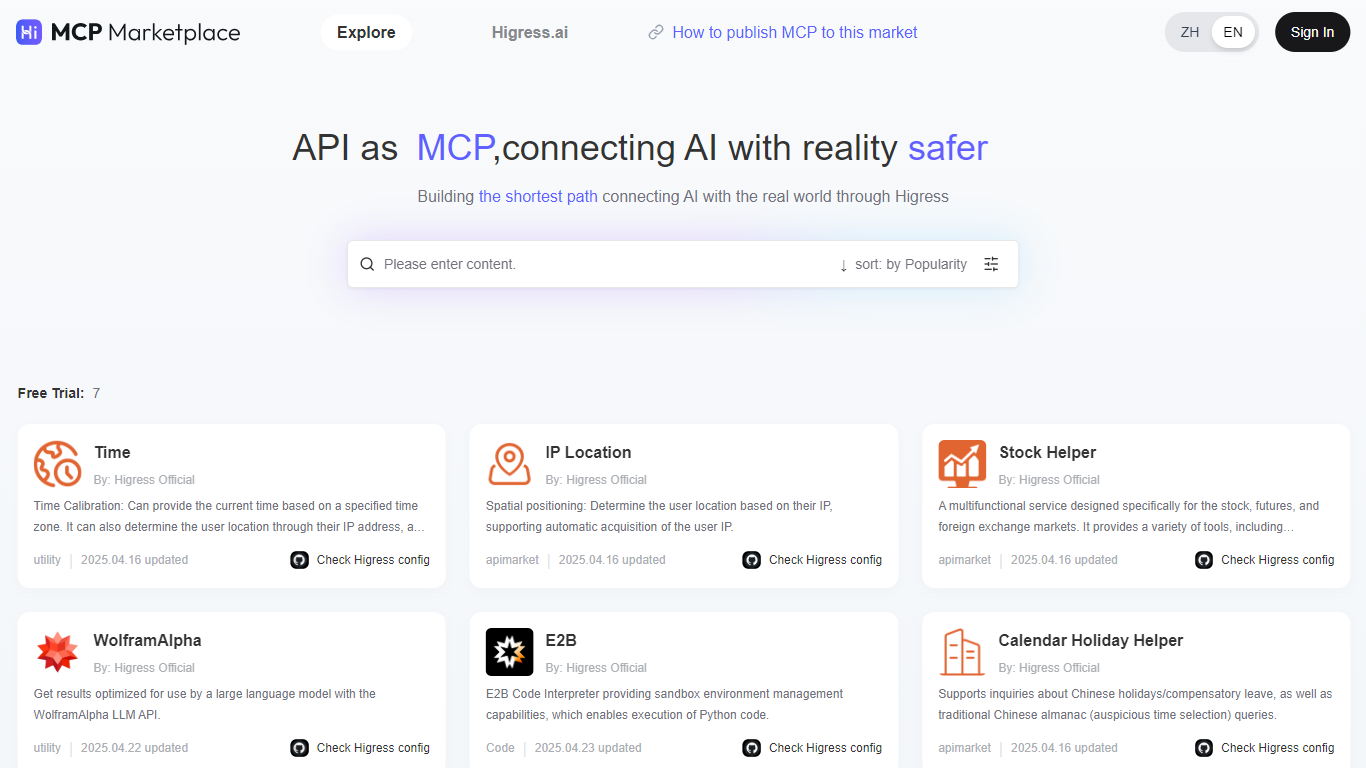The image size is (1366, 768).
Task: Open the WolframAlpha card title
Action: (147, 640)
